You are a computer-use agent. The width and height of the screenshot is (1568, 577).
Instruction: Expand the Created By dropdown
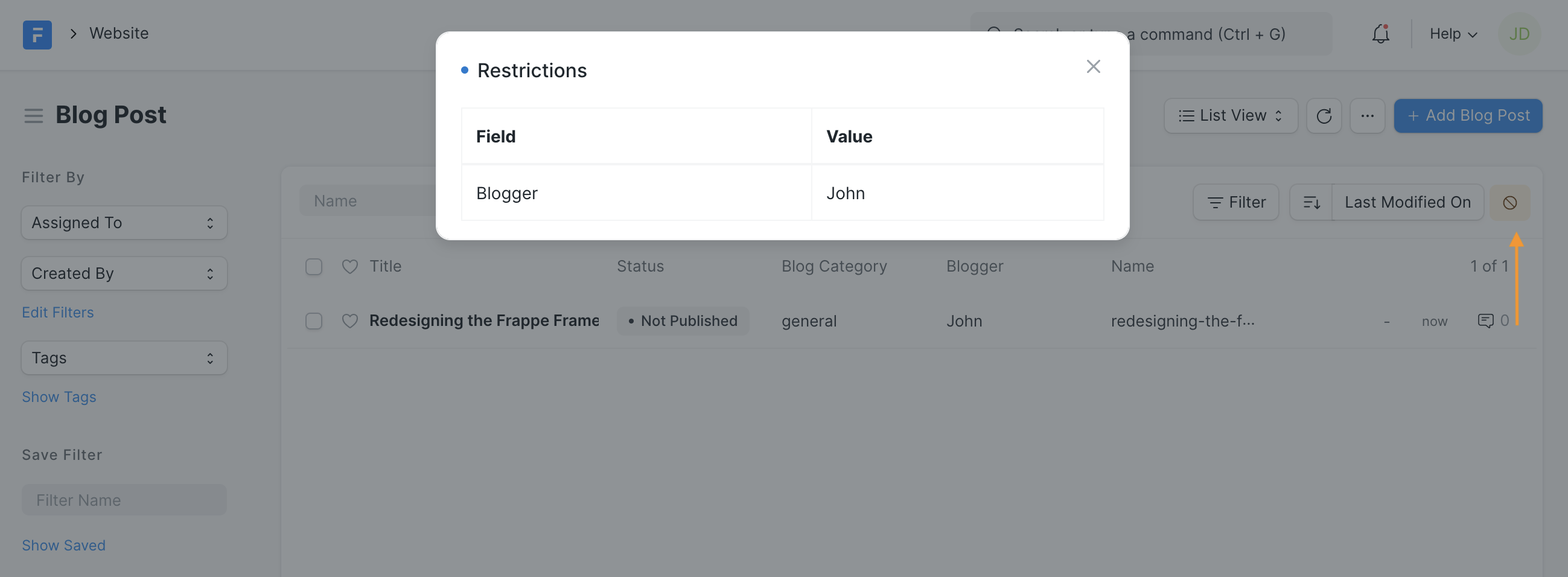click(124, 273)
